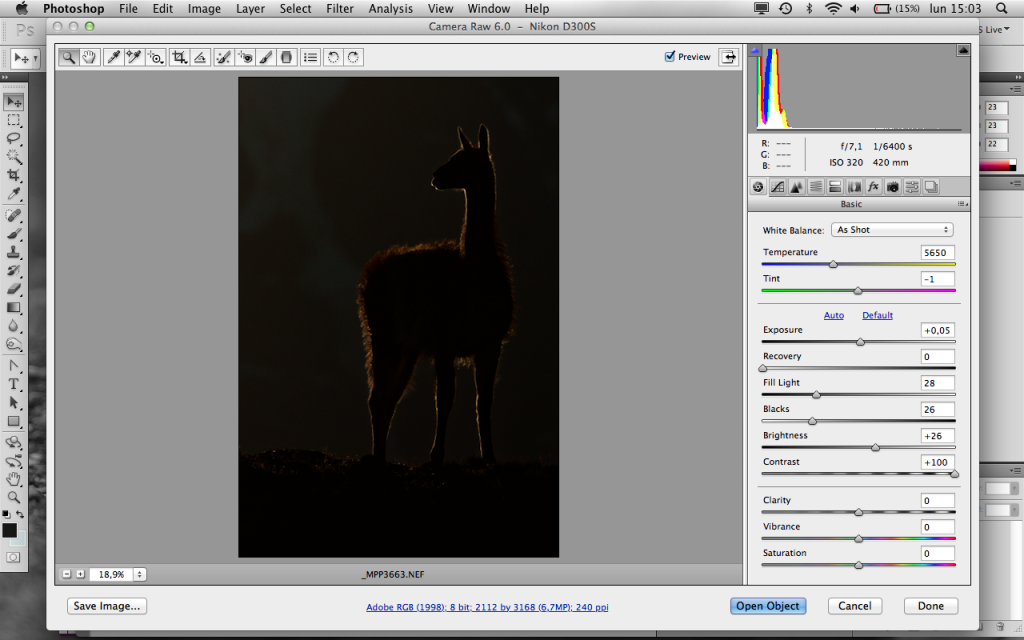Image resolution: width=1024 pixels, height=640 pixels.
Task: Click the Brightness value field
Action: pos(937,436)
